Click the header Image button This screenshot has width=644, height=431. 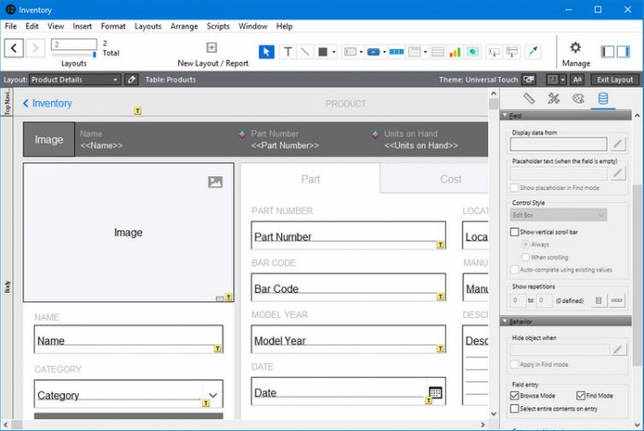pyautogui.click(x=49, y=139)
